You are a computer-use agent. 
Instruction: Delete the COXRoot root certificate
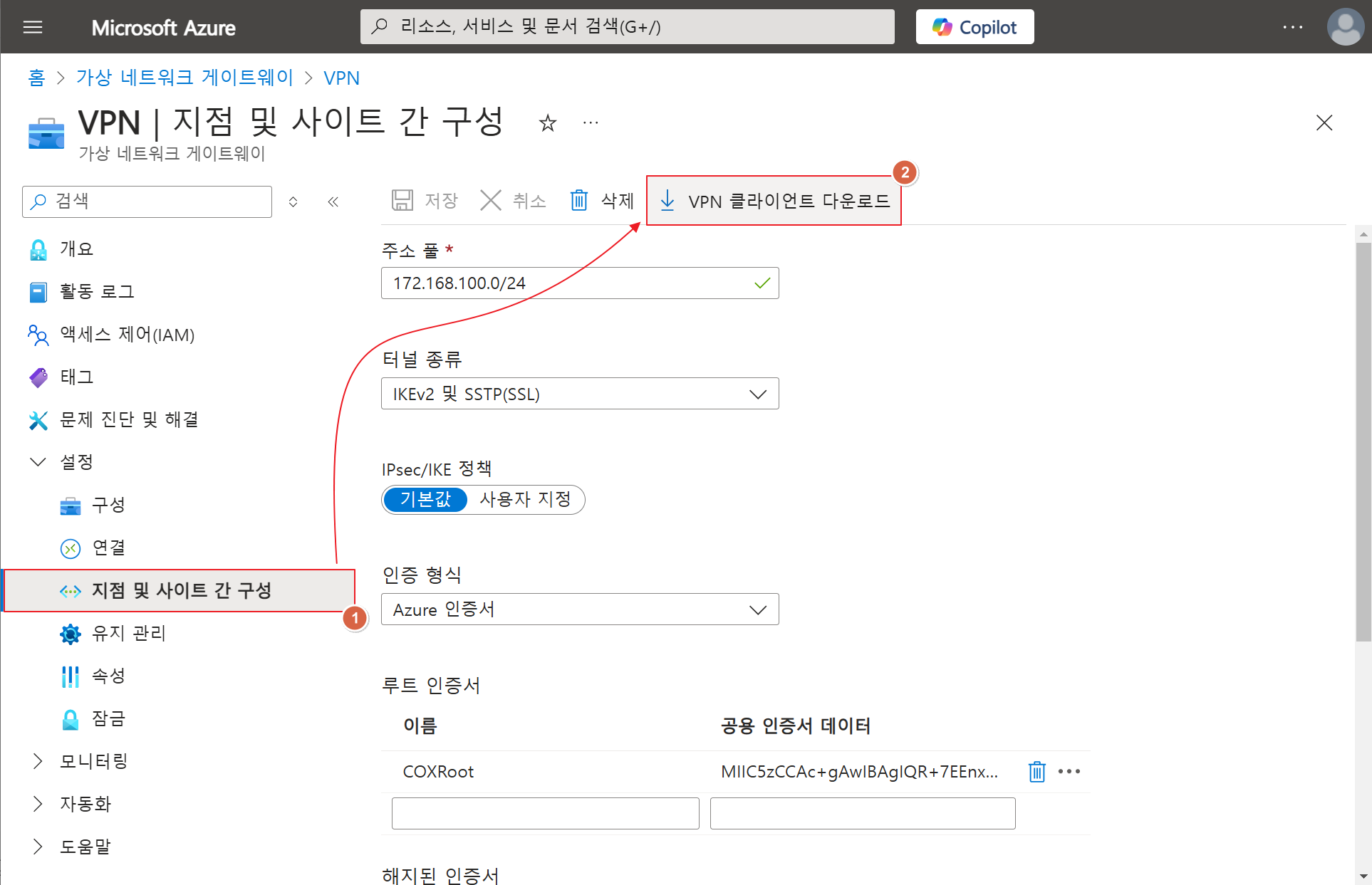(x=1036, y=772)
